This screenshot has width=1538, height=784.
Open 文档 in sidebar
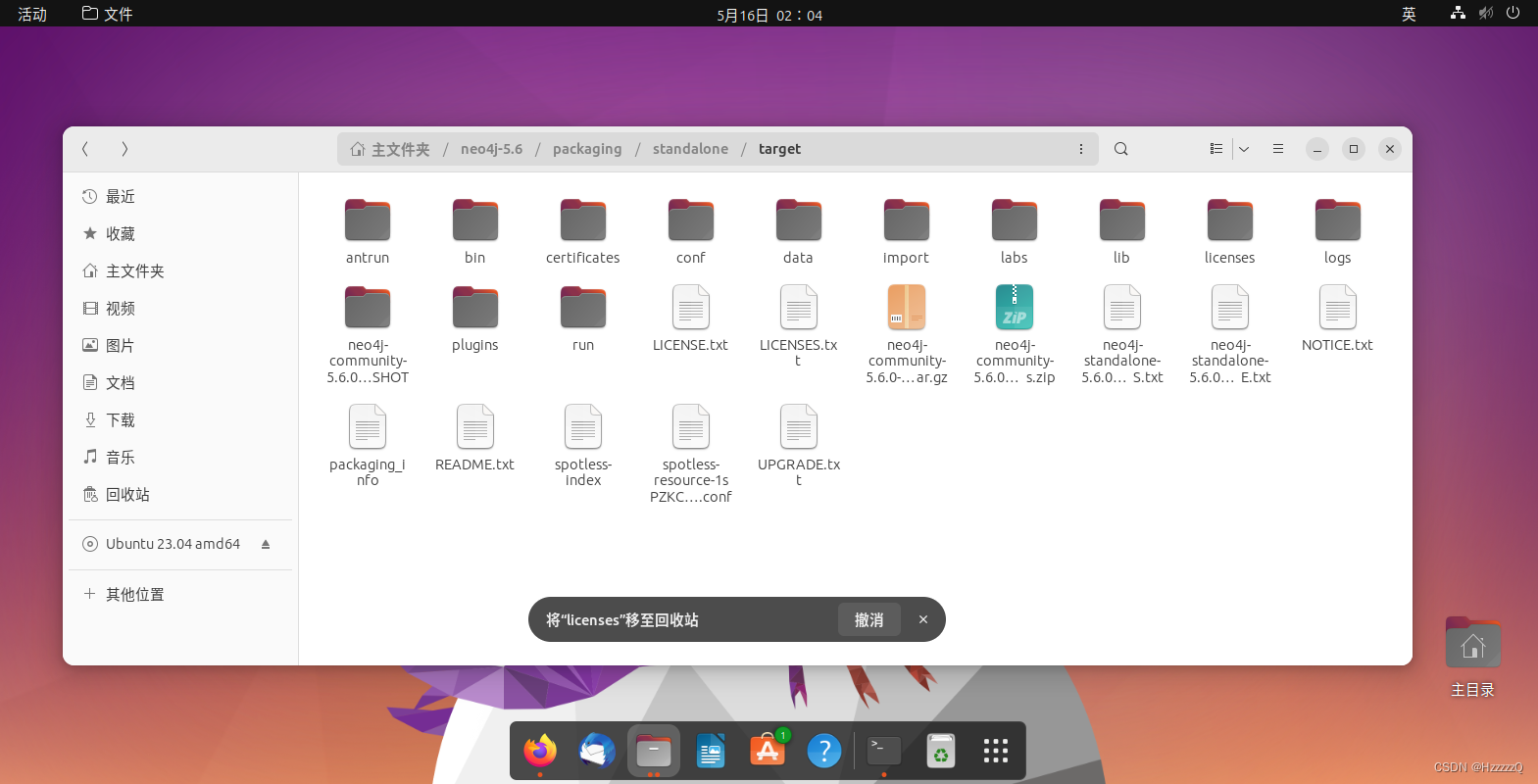180,383
